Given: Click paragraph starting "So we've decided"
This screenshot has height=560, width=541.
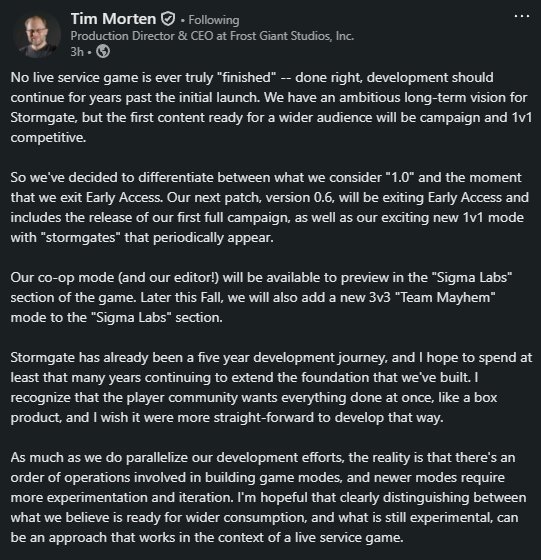Looking at the screenshot, I should pyautogui.click(x=270, y=208).
